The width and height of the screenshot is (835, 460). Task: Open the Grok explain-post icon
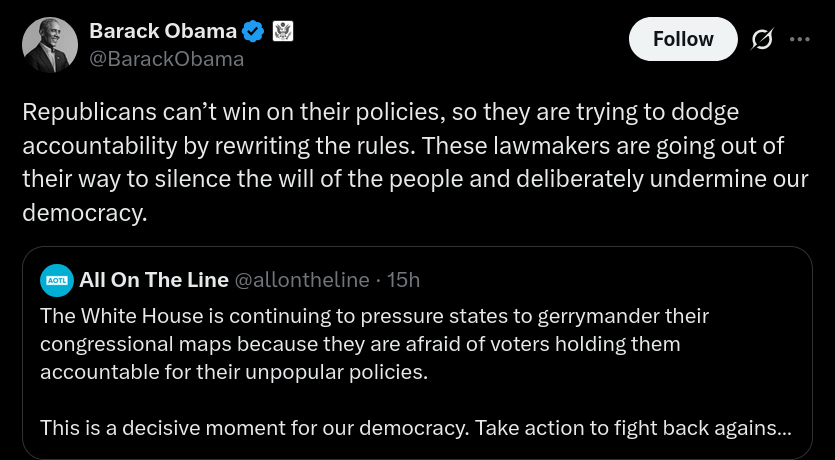click(761, 40)
